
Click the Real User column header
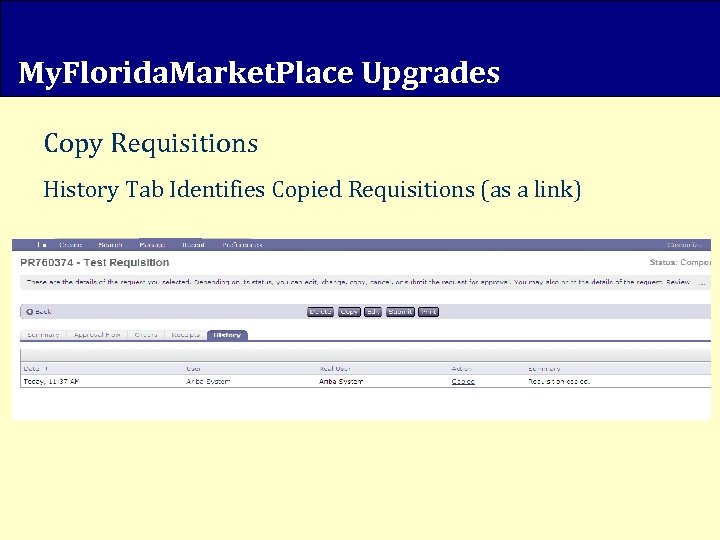click(x=335, y=368)
